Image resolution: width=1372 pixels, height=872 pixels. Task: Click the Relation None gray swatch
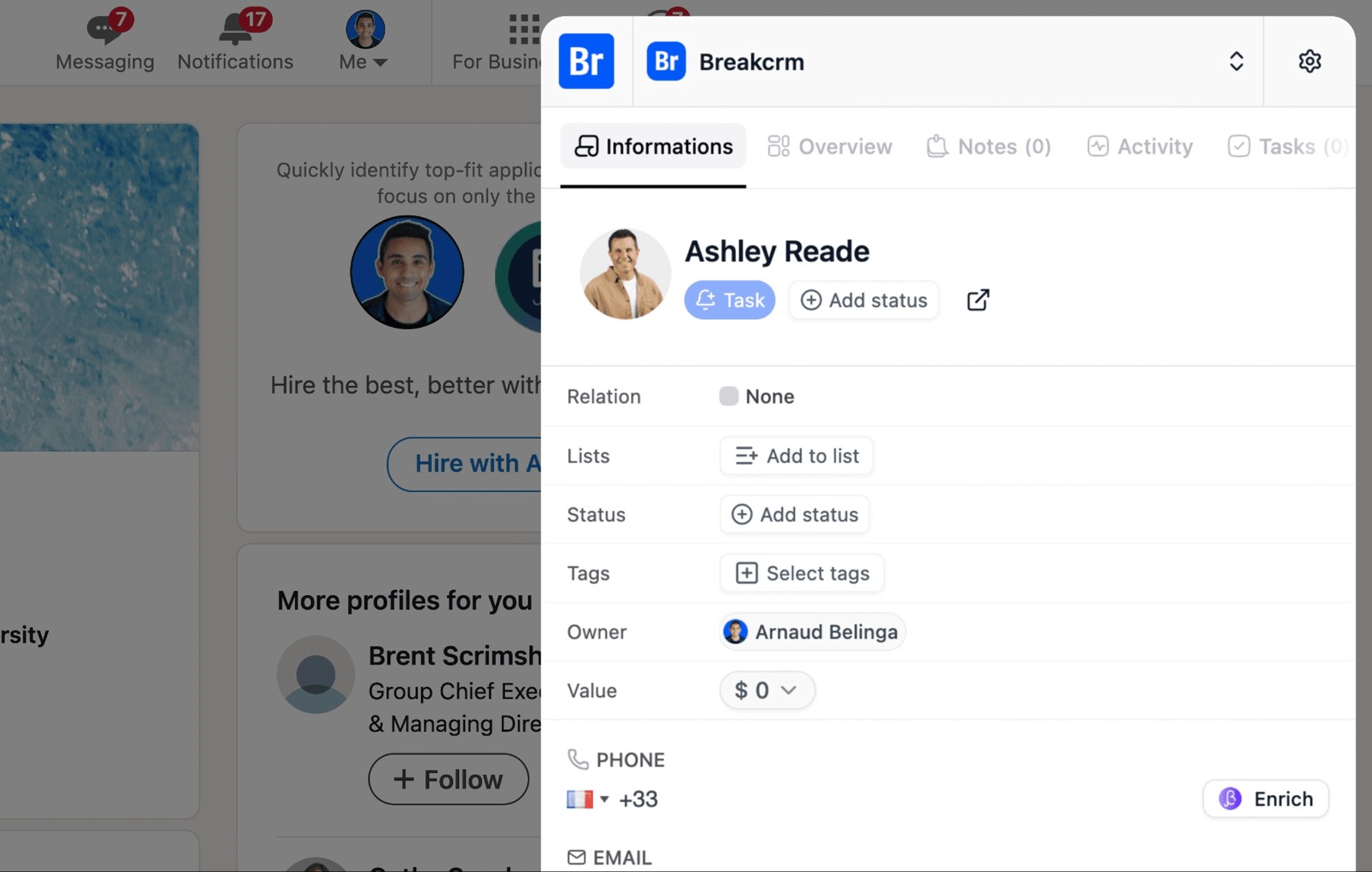[728, 396]
